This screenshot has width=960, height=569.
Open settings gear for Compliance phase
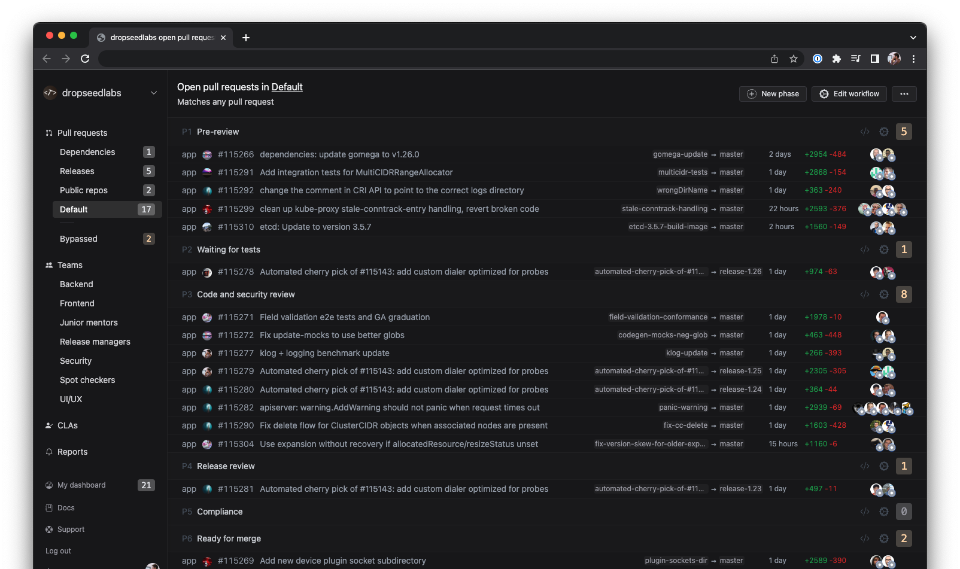pyautogui.click(x=884, y=511)
